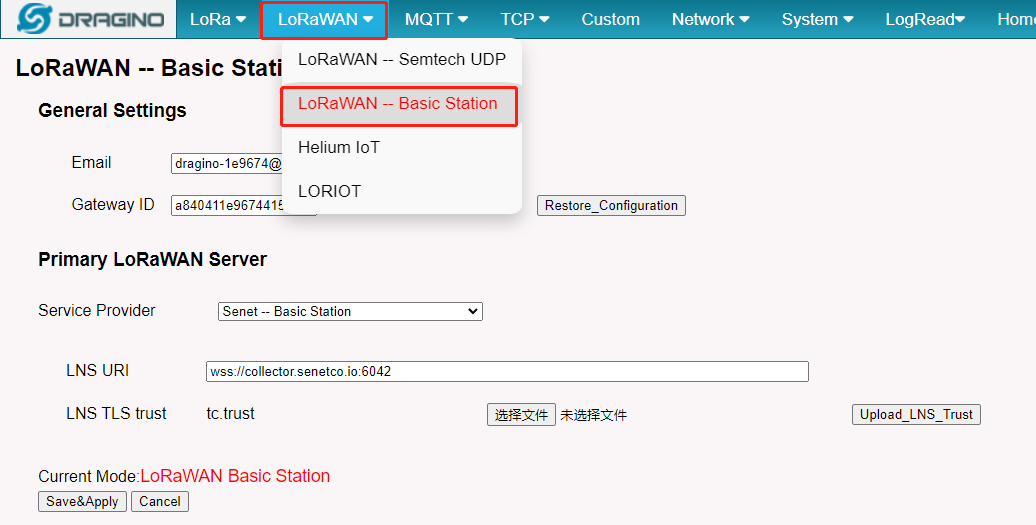Click the Primary LoRaWAN Server heading
This screenshot has width=1036, height=525.
(153, 260)
